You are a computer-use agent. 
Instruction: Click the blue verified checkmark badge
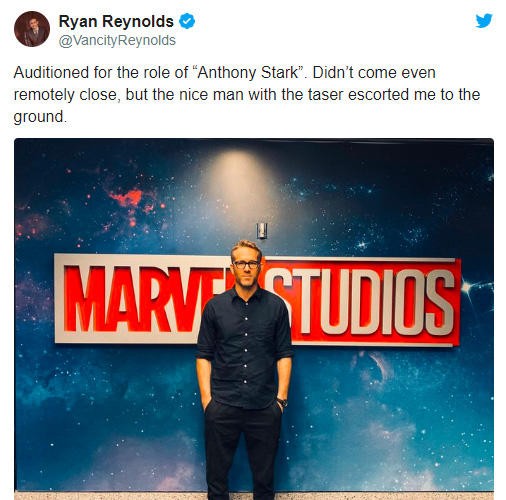187,21
